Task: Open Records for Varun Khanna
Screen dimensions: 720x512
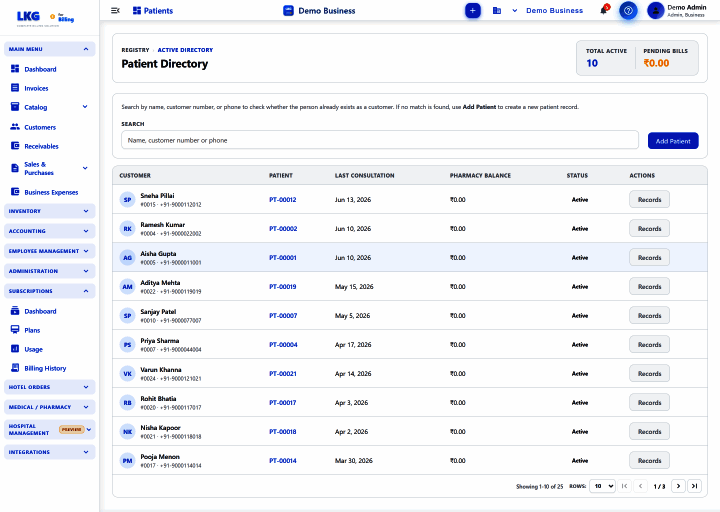Action: point(649,374)
